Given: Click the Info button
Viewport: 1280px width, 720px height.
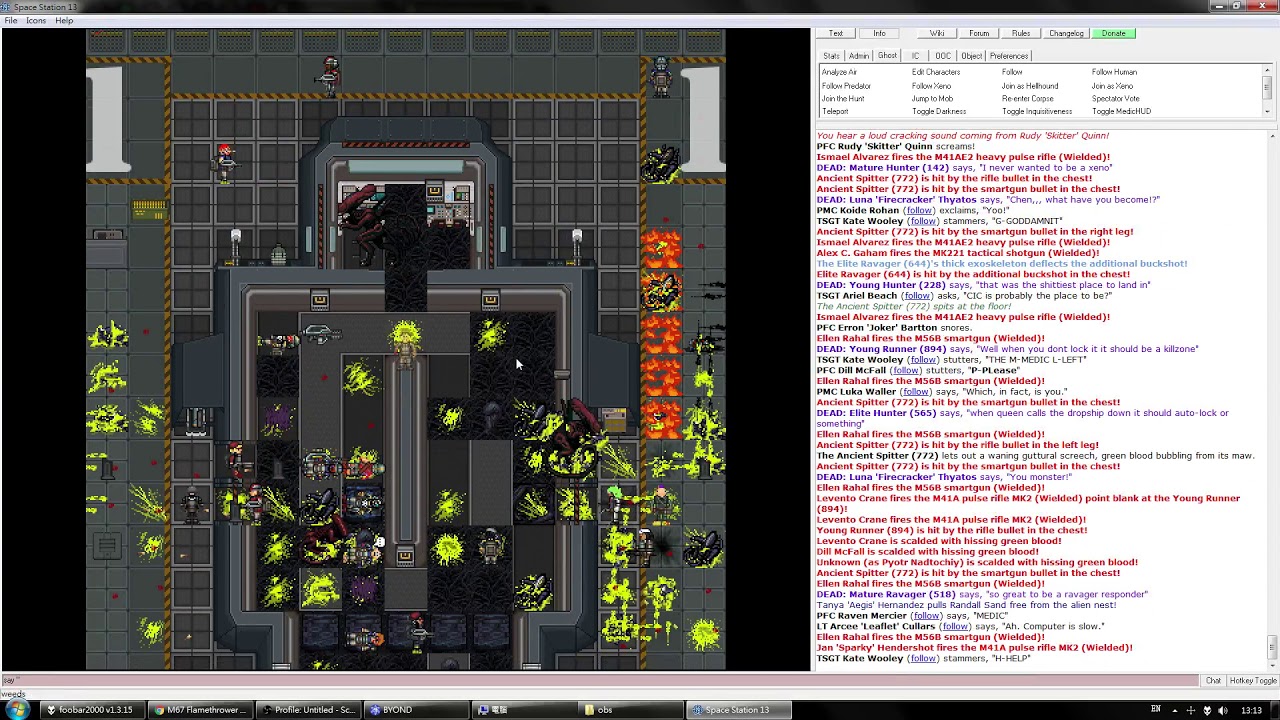Looking at the screenshot, I should (x=879, y=34).
